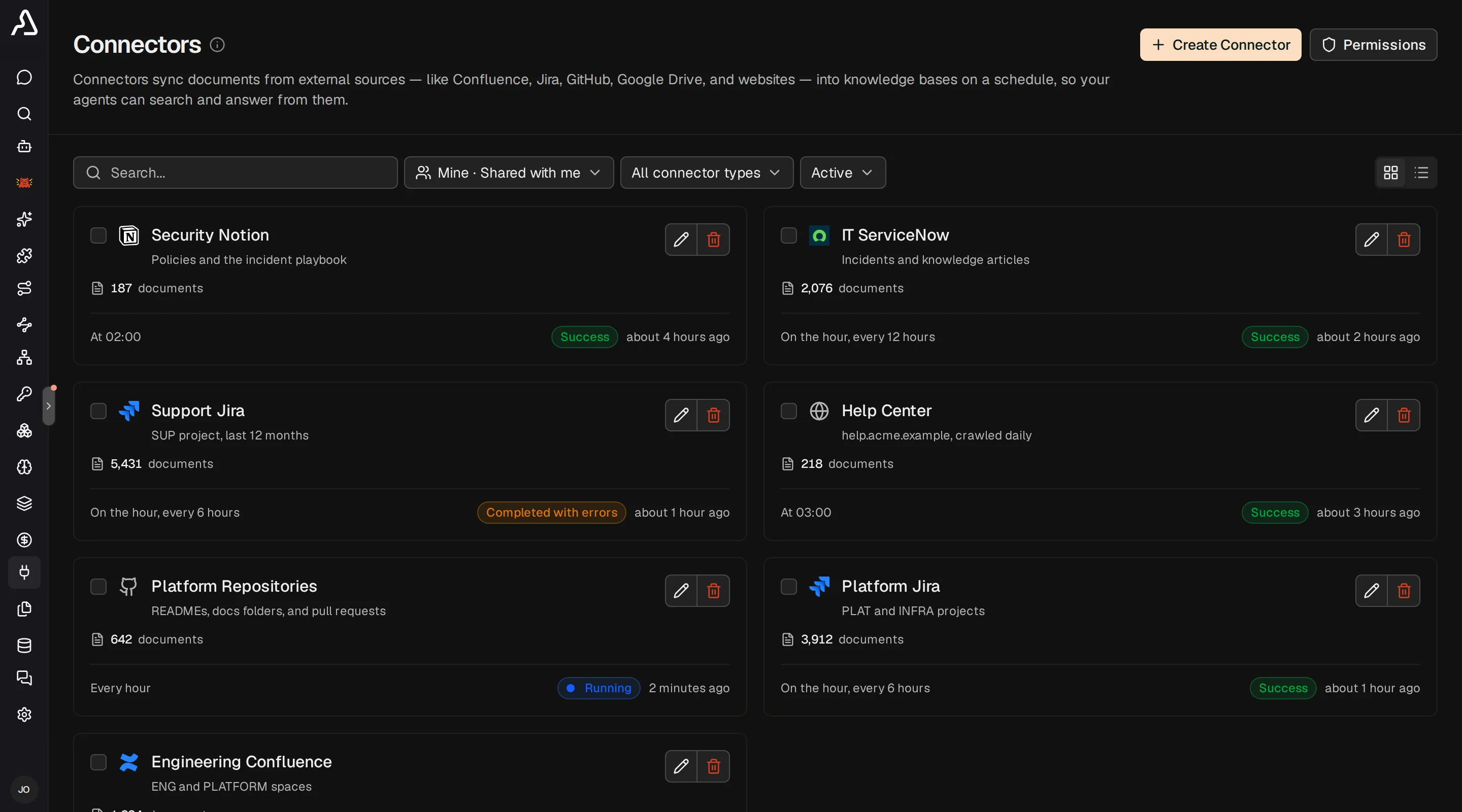This screenshot has height=812, width=1462.
Task: Click the stacked layers sidebar icon
Action: click(24, 503)
